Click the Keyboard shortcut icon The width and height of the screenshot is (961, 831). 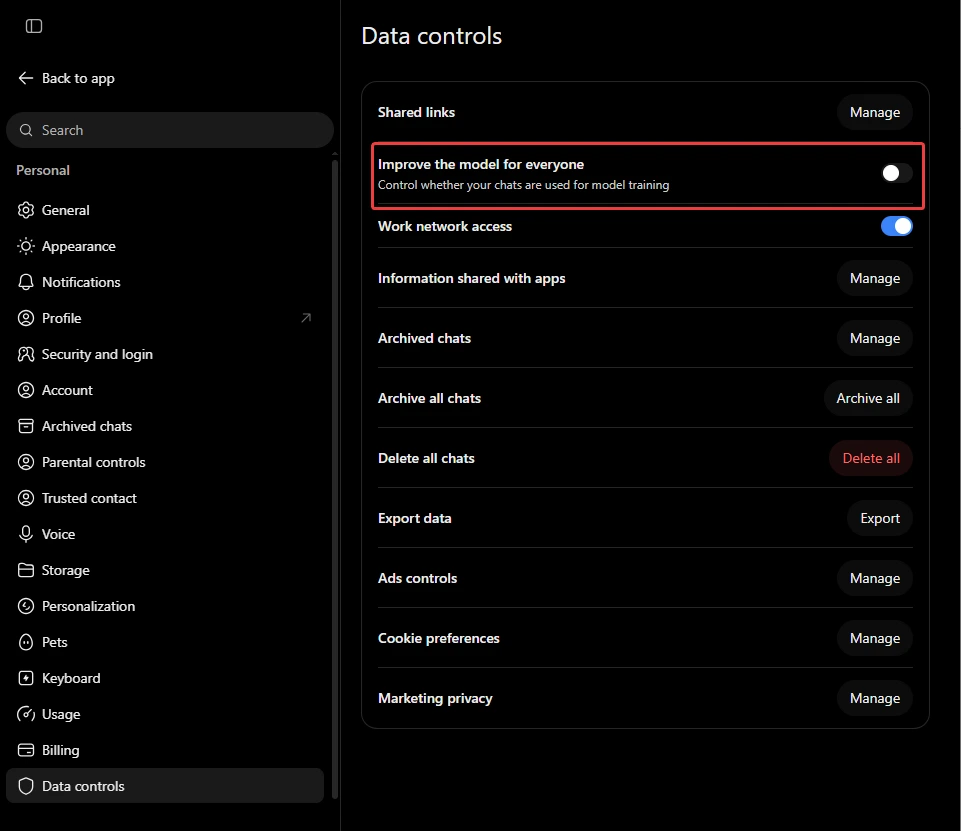coord(26,678)
